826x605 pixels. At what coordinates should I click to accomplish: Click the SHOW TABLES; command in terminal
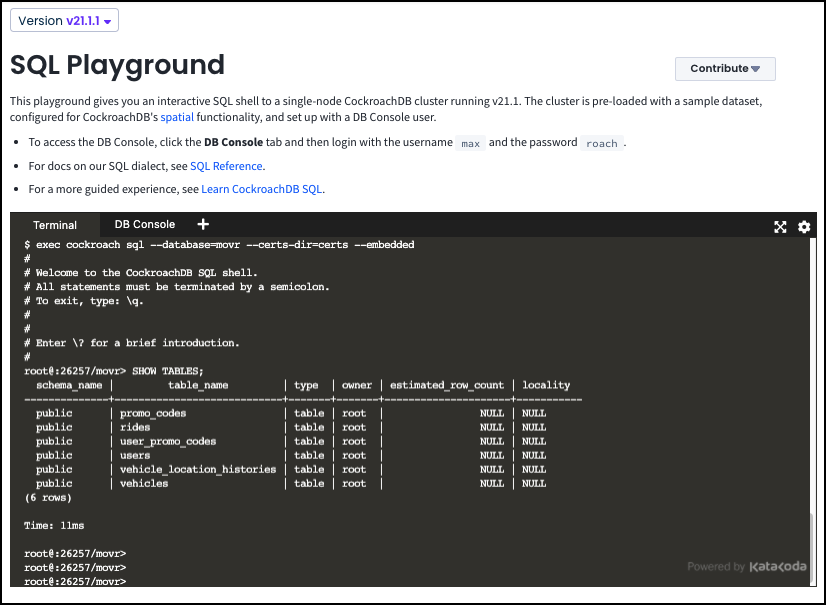tap(168, 371)
